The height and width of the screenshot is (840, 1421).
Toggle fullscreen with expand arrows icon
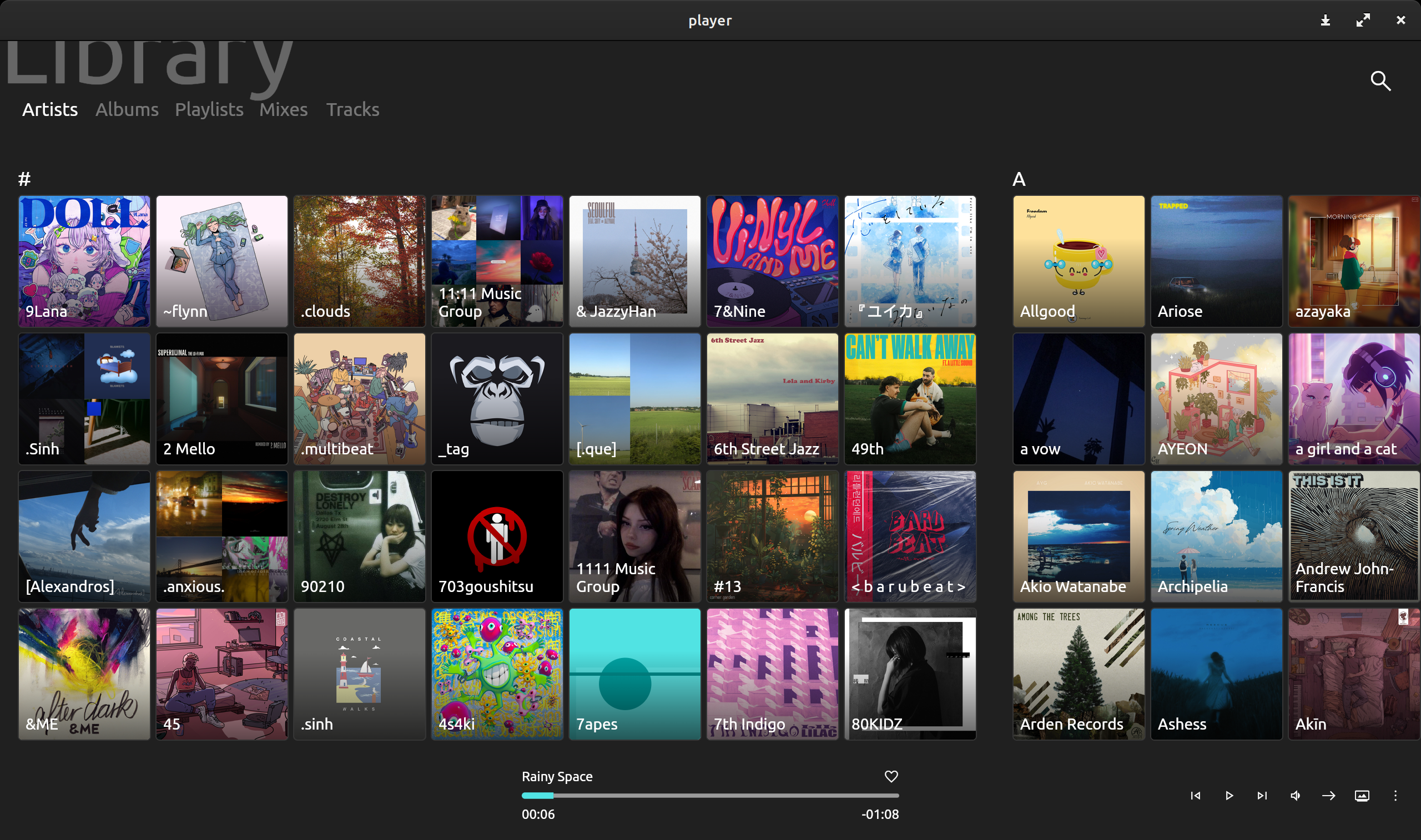(1363, 21)
